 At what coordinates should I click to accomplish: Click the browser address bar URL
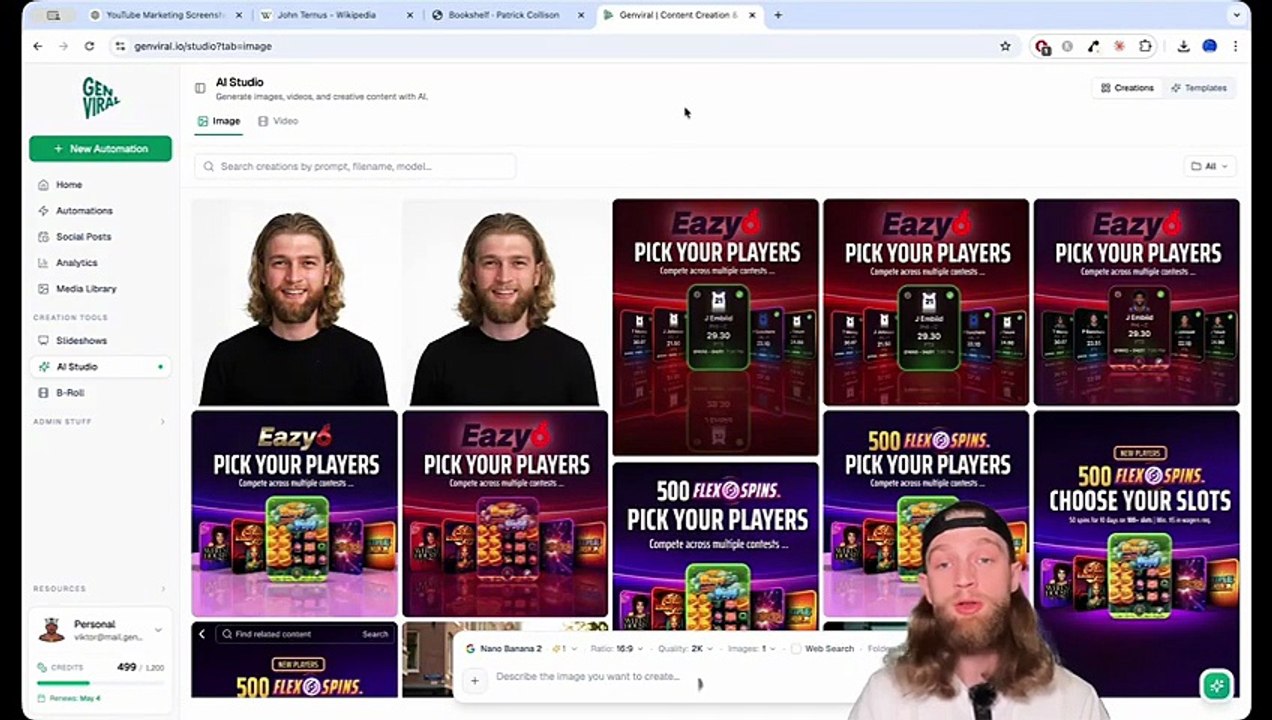tap(203, 46)
